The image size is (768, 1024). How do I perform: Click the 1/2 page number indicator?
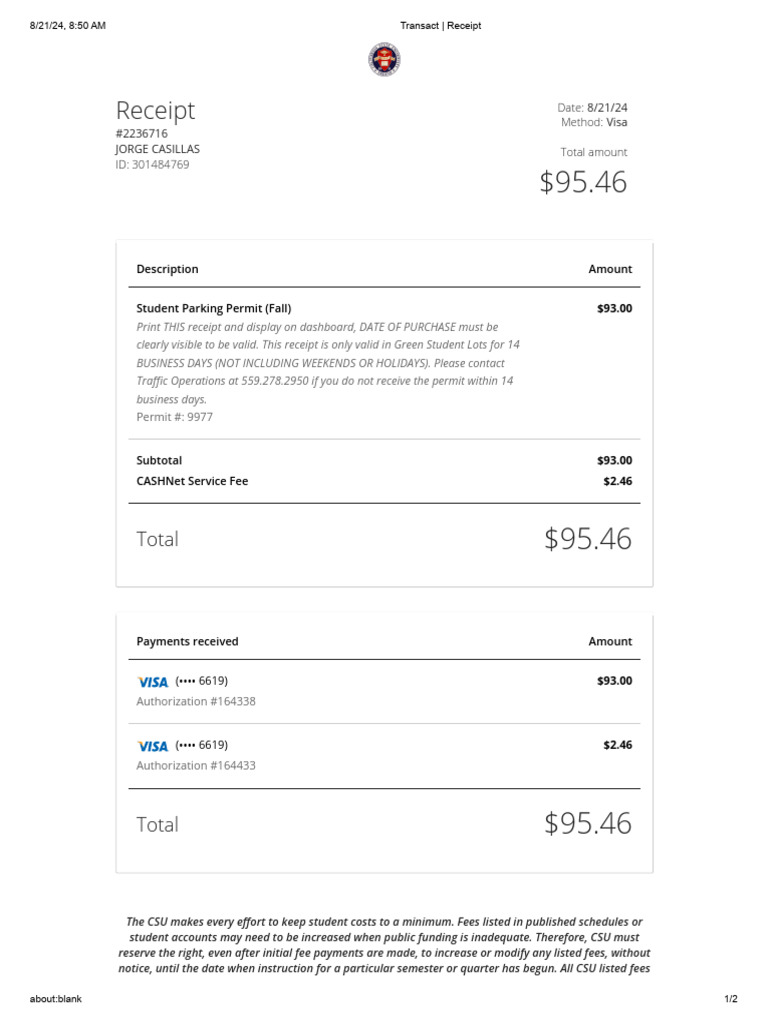[x=731, y=999]
